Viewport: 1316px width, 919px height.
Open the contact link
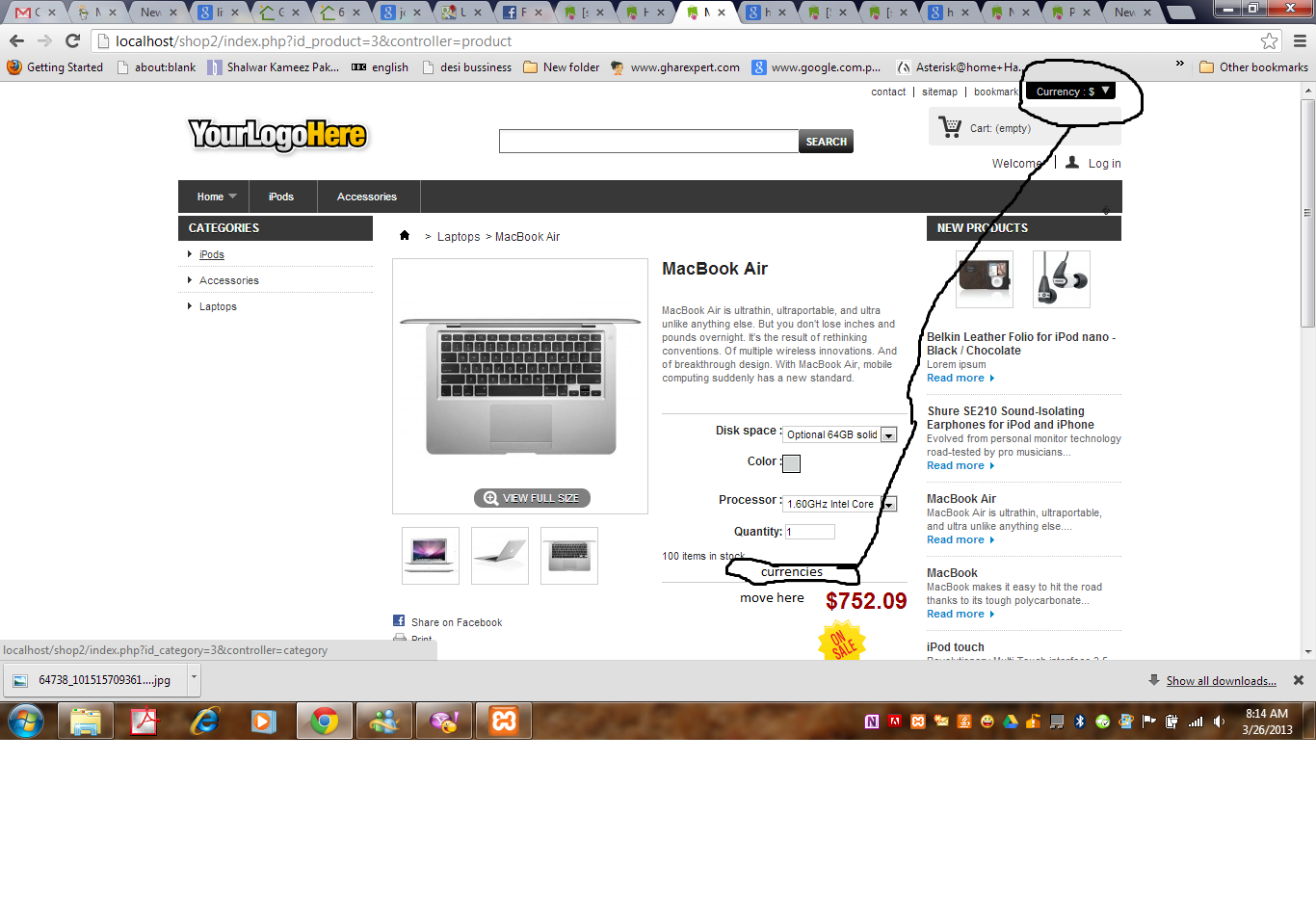(x=888, y=92)
